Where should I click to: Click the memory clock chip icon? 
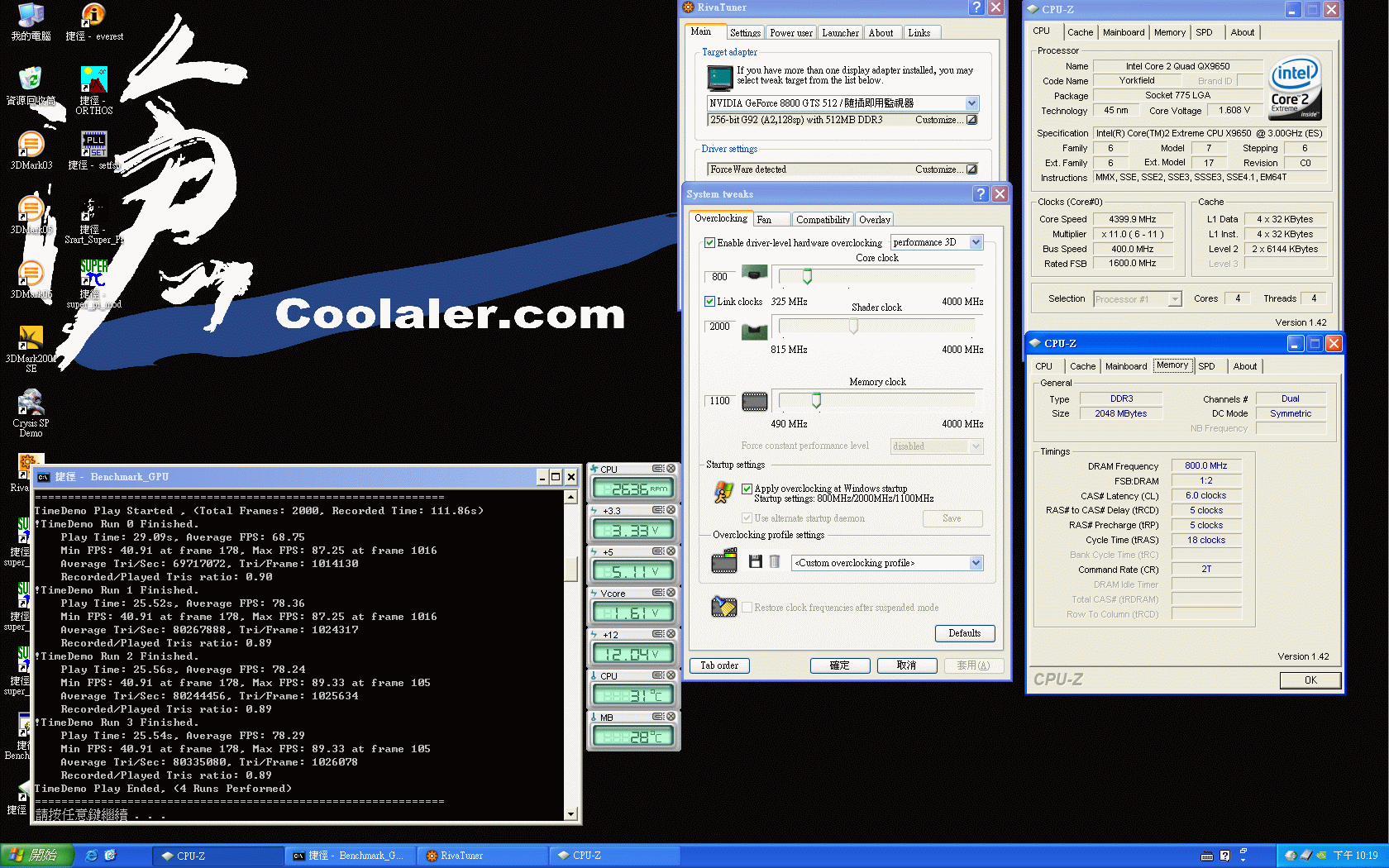754,402
